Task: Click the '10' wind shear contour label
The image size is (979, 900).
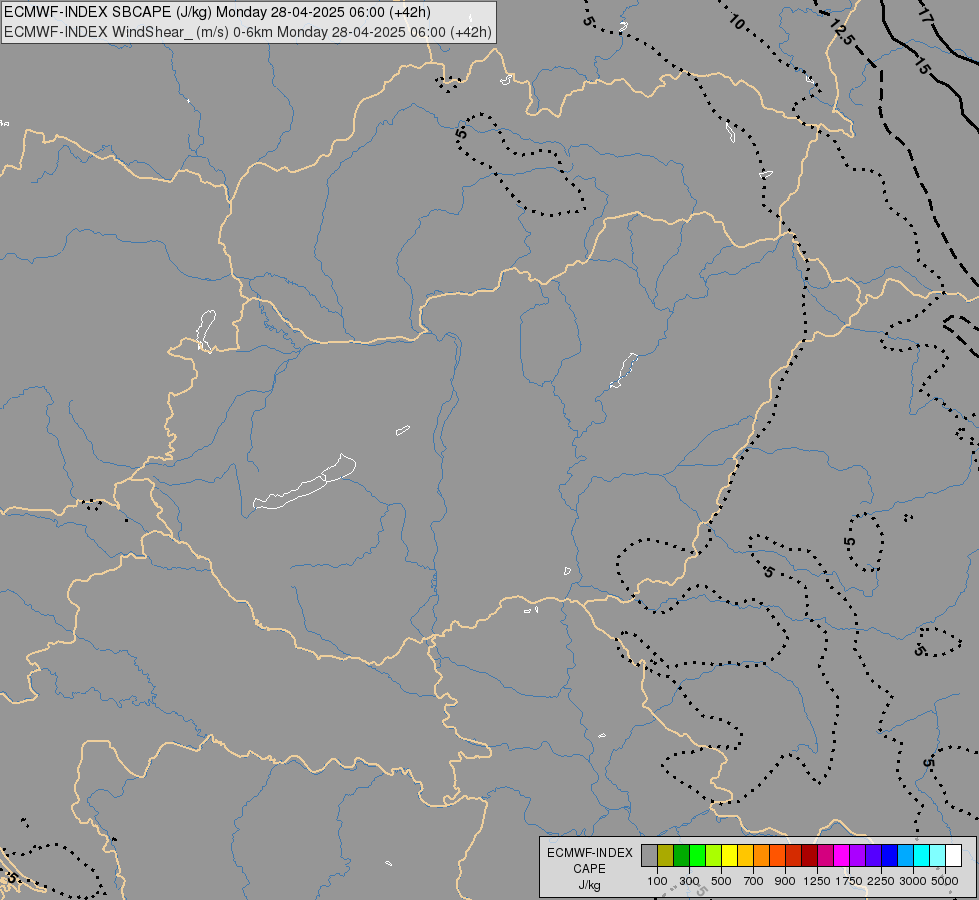Action: click(737, 22)
